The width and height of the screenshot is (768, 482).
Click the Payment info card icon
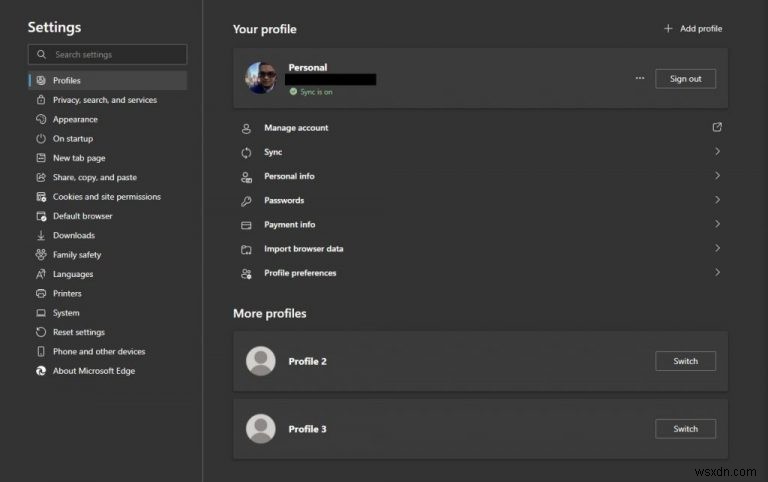click(246, 225)
